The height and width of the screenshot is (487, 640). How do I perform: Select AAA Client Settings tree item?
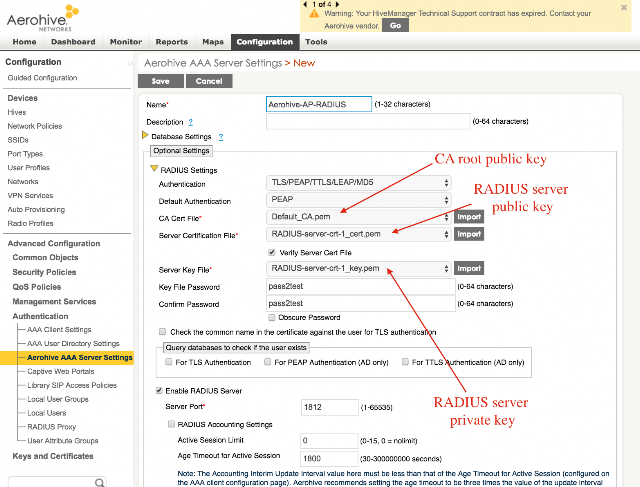(59, 329)
